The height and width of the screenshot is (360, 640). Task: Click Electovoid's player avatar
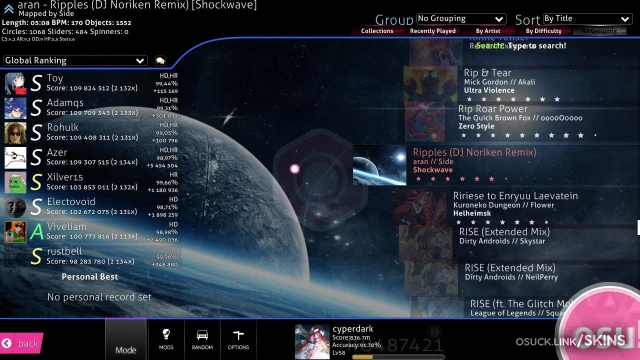click(16, 207)
